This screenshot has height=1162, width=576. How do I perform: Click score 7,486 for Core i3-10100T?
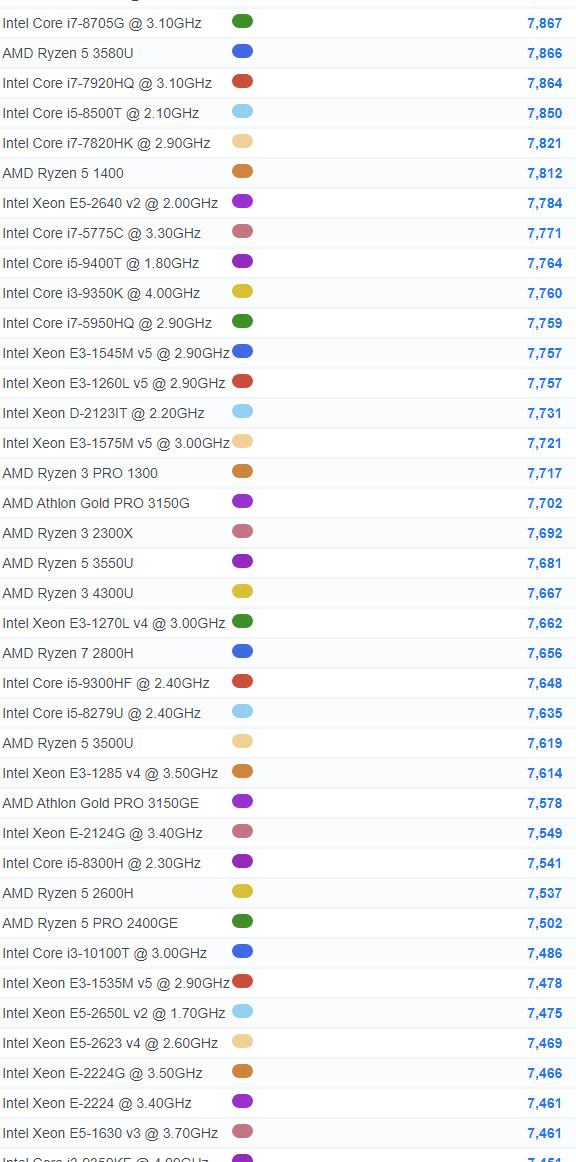pos(545,953)
